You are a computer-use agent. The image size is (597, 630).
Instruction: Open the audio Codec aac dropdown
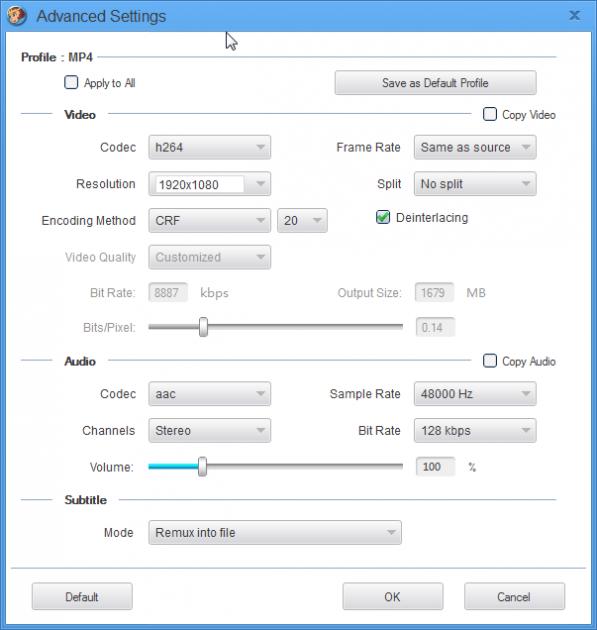pos(209,394)
